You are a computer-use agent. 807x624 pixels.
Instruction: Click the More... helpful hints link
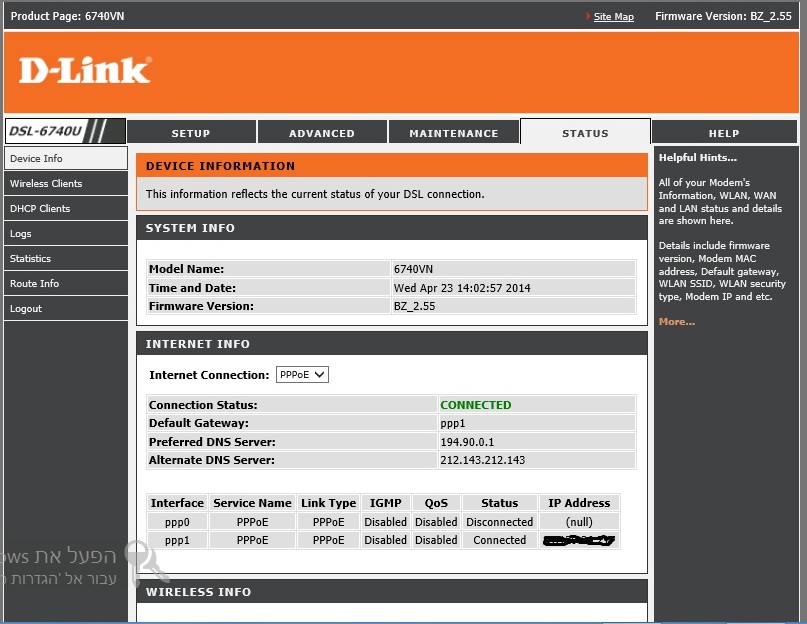676,322
